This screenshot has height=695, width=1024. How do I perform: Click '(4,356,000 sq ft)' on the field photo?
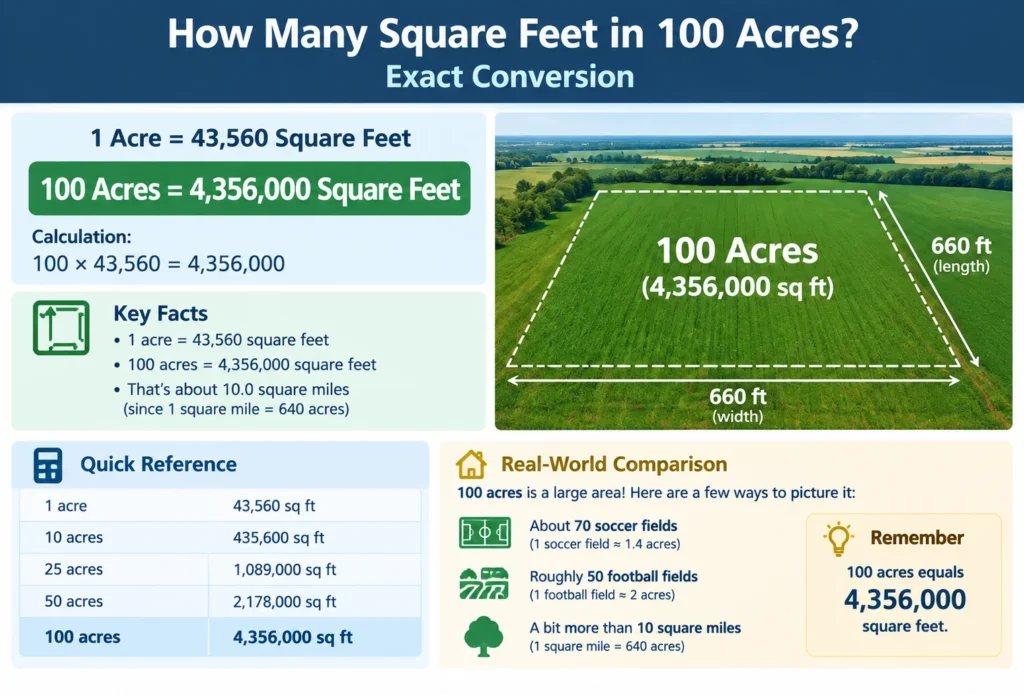737,287
